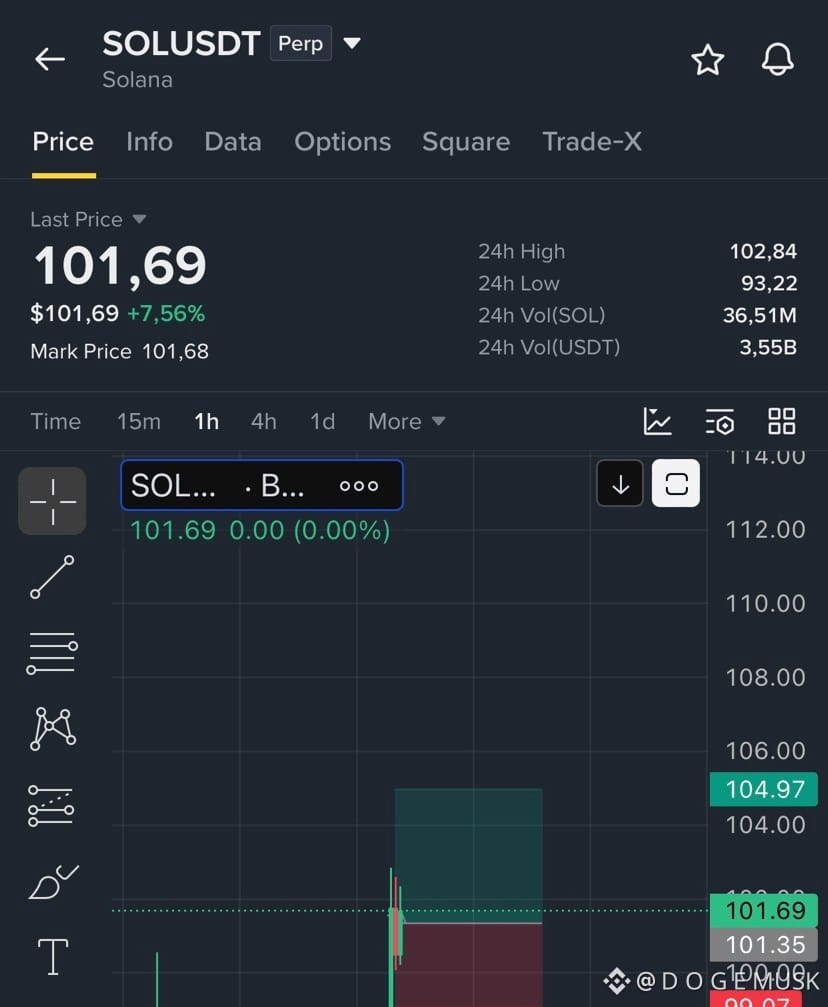Click the 24h Vol(USDT) value 3,55B
This screenshot has height=1007, width=828.
(768, 347)
